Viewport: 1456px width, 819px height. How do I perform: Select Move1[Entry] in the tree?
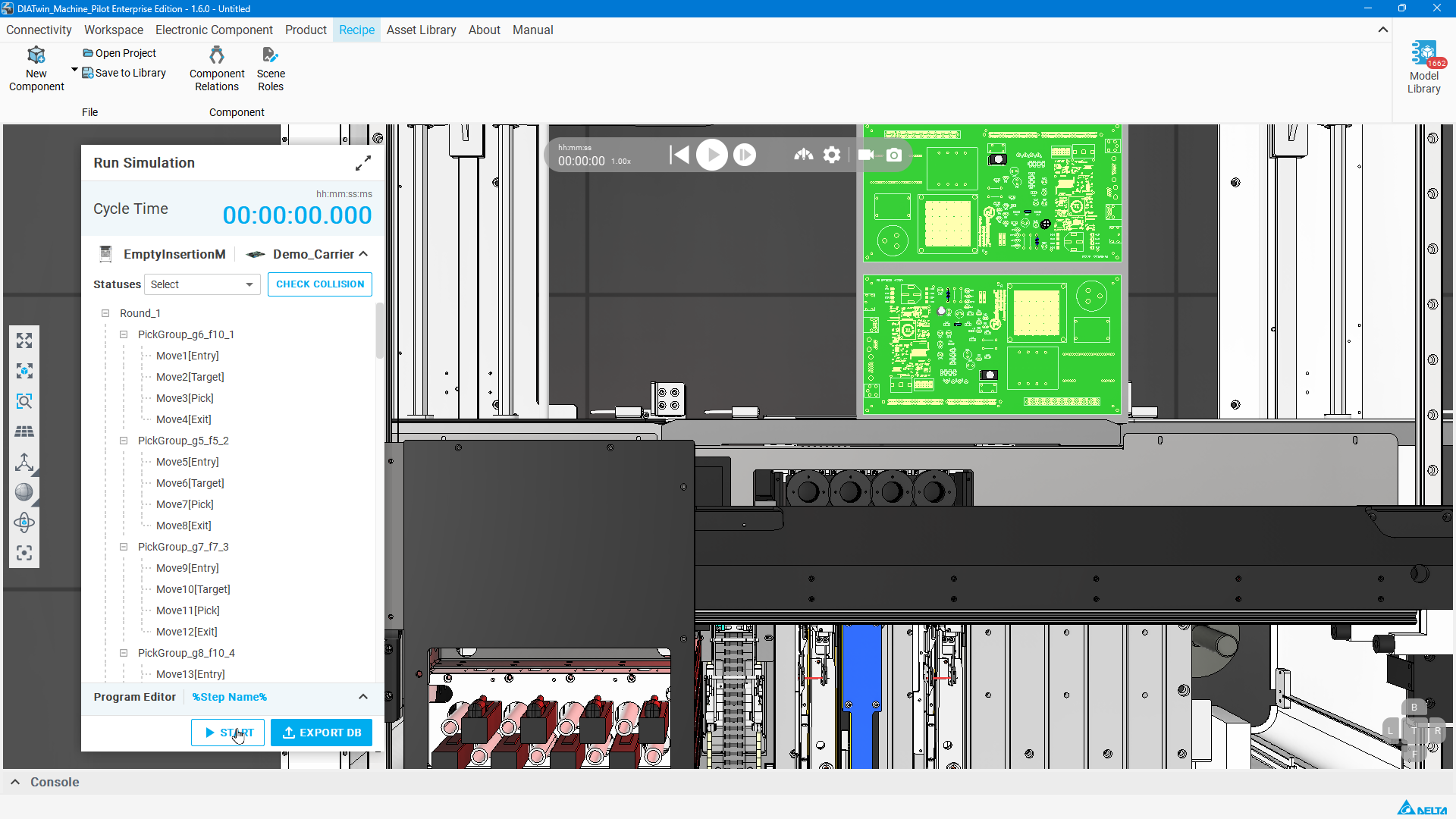[187, 356]
